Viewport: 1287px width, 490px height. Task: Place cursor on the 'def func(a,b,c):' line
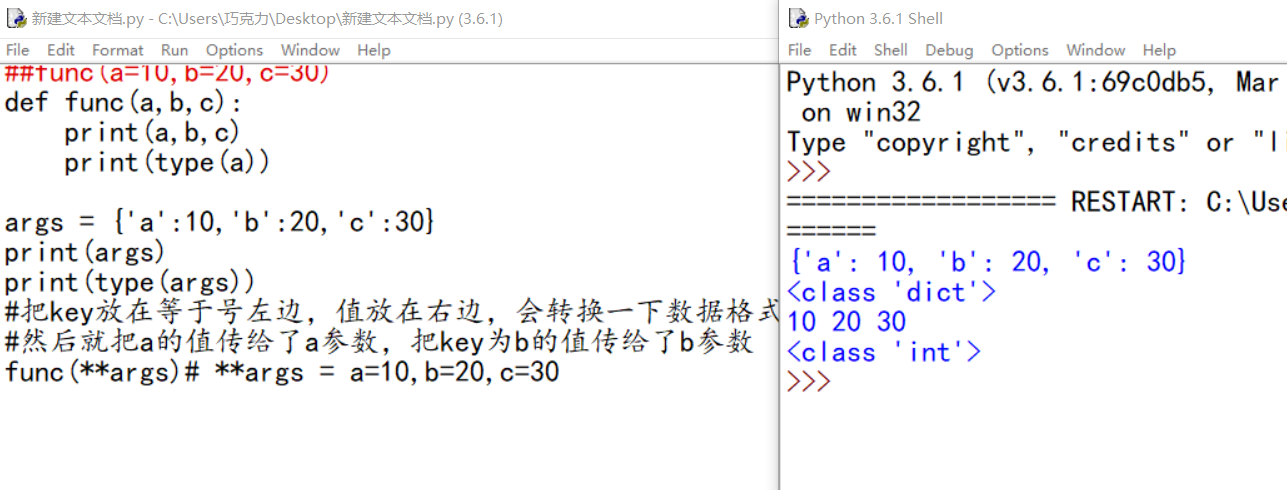tap(124, 102)
